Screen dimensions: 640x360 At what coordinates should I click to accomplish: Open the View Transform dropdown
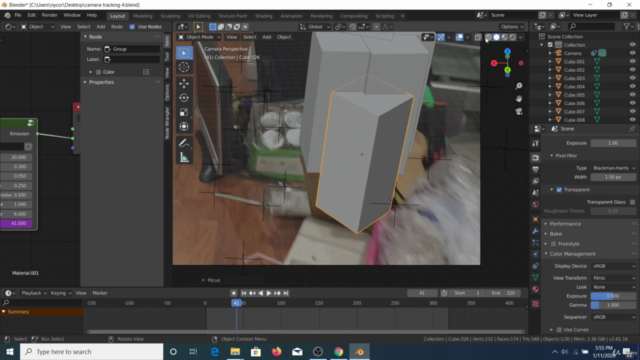[613, 278]
